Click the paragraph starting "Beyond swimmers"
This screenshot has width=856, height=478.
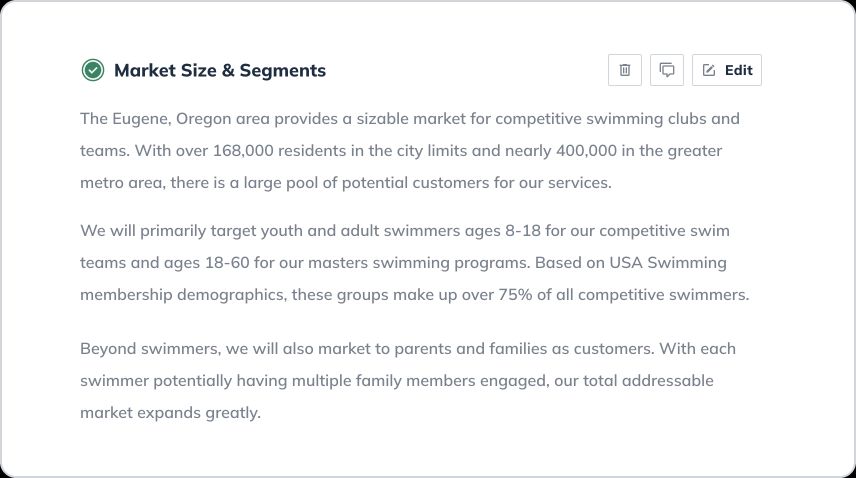pyautogui.click(x=408, y=380)
